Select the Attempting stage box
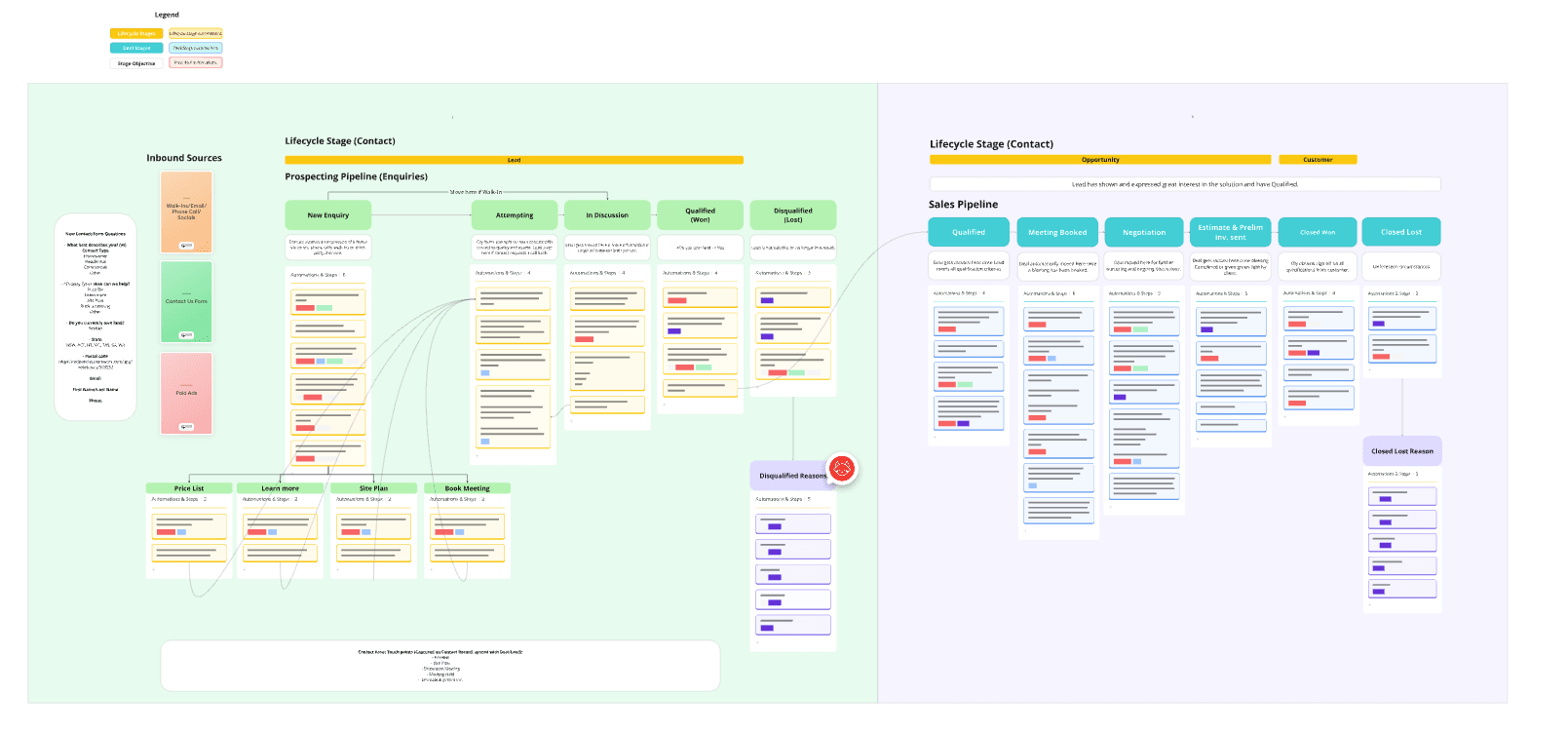Image resolution: width=1568 pixels, height=732 pixels. click(x=515, y=215)
